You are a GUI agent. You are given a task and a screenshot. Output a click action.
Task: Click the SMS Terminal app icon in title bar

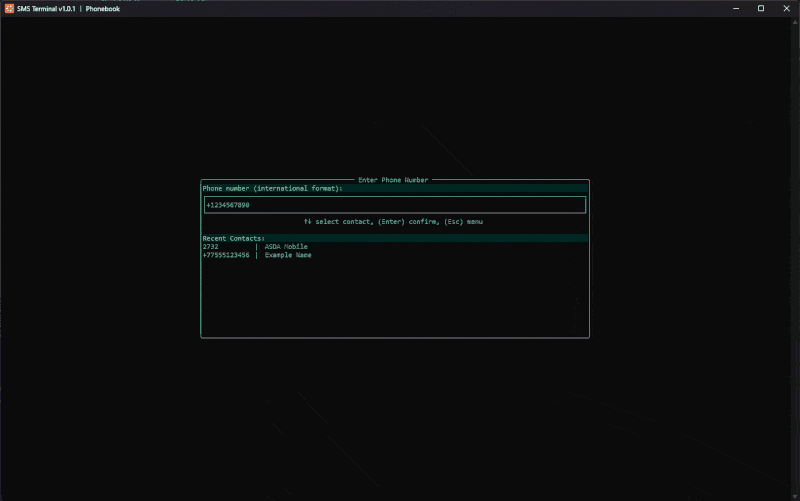coord(9,8)
